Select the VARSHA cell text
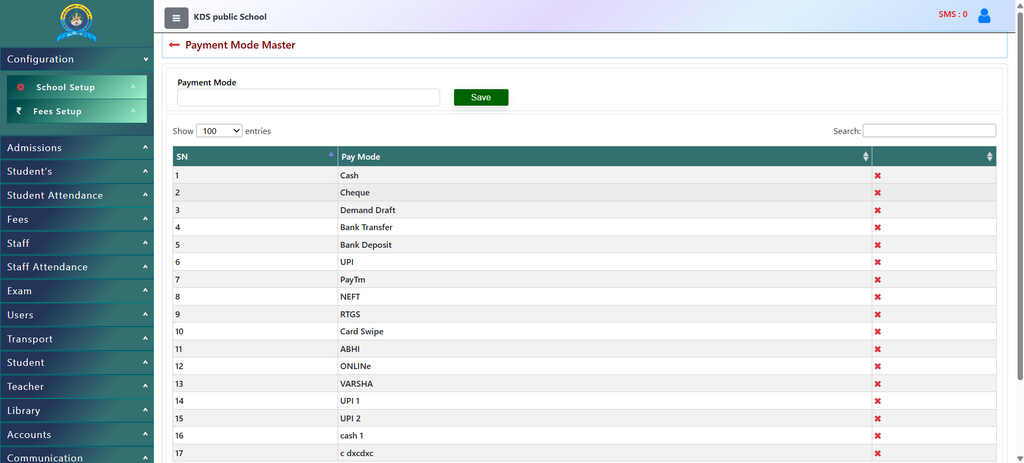This screenshot has width=1024, height=463. (x=357, y=383)
